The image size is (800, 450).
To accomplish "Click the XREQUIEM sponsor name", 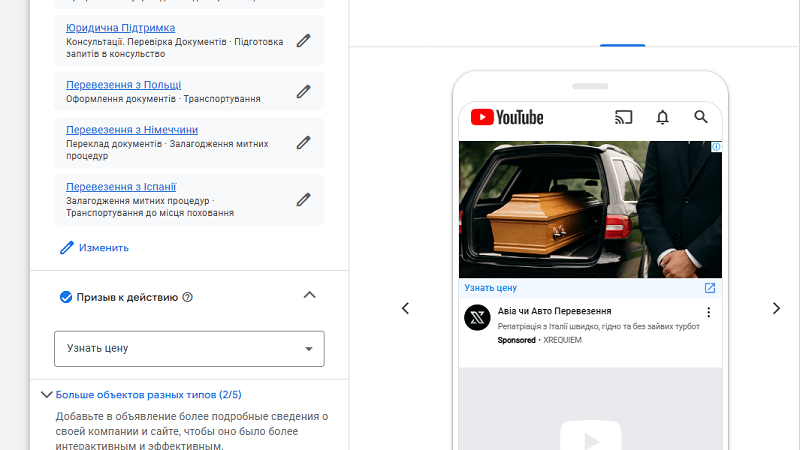I will pyautogui.click(x=562, y=340).
